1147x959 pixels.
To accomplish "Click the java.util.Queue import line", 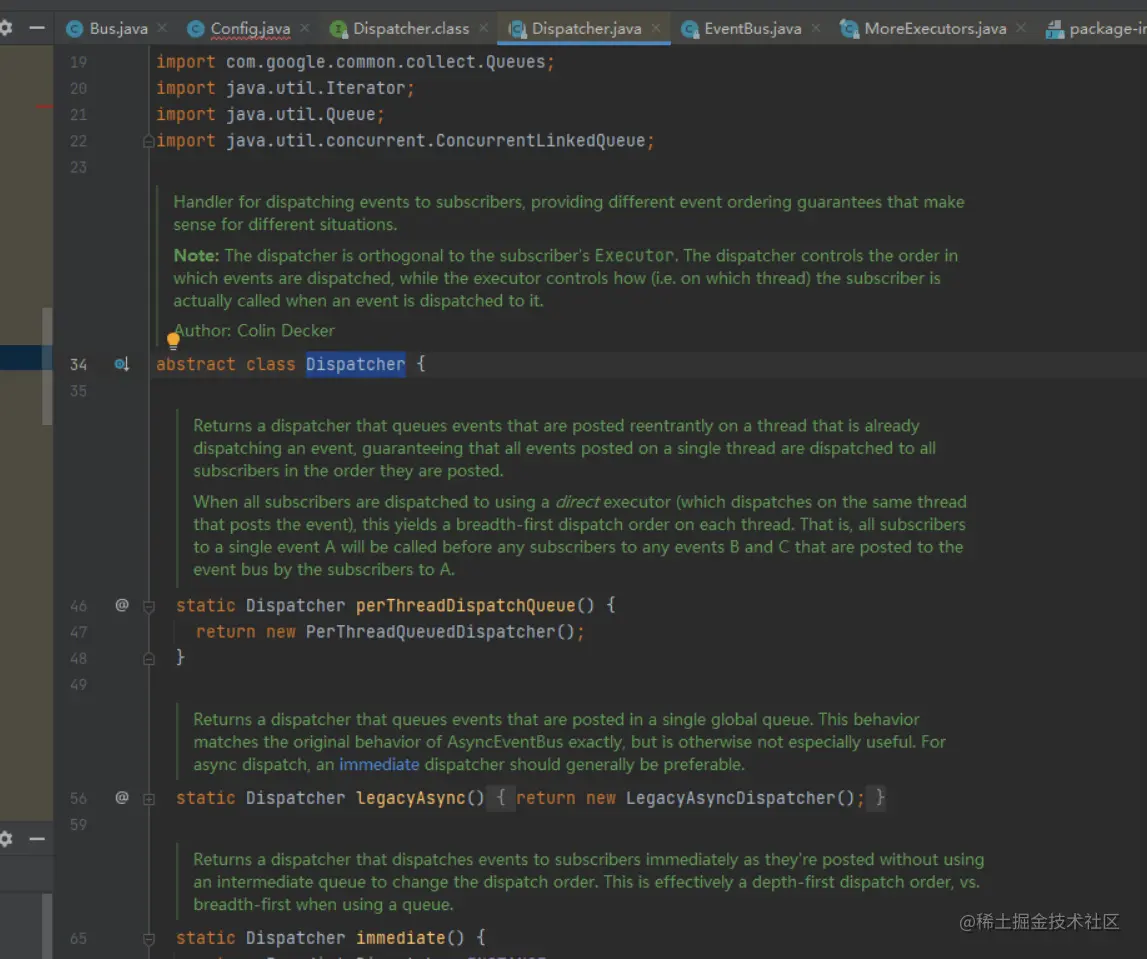I will click(270, 114).
